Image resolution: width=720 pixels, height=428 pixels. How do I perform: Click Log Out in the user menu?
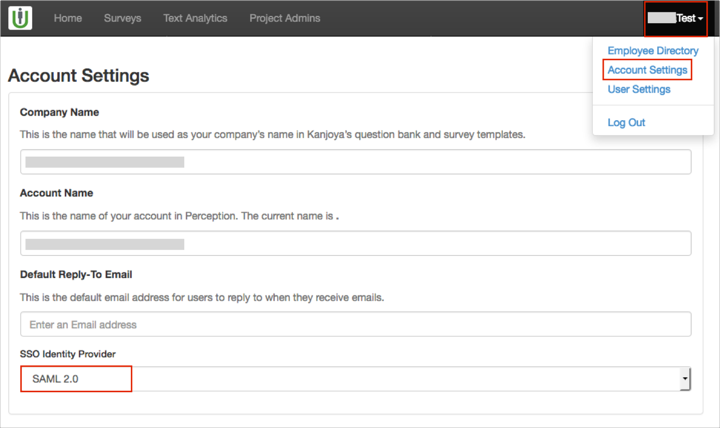(626, 122)
